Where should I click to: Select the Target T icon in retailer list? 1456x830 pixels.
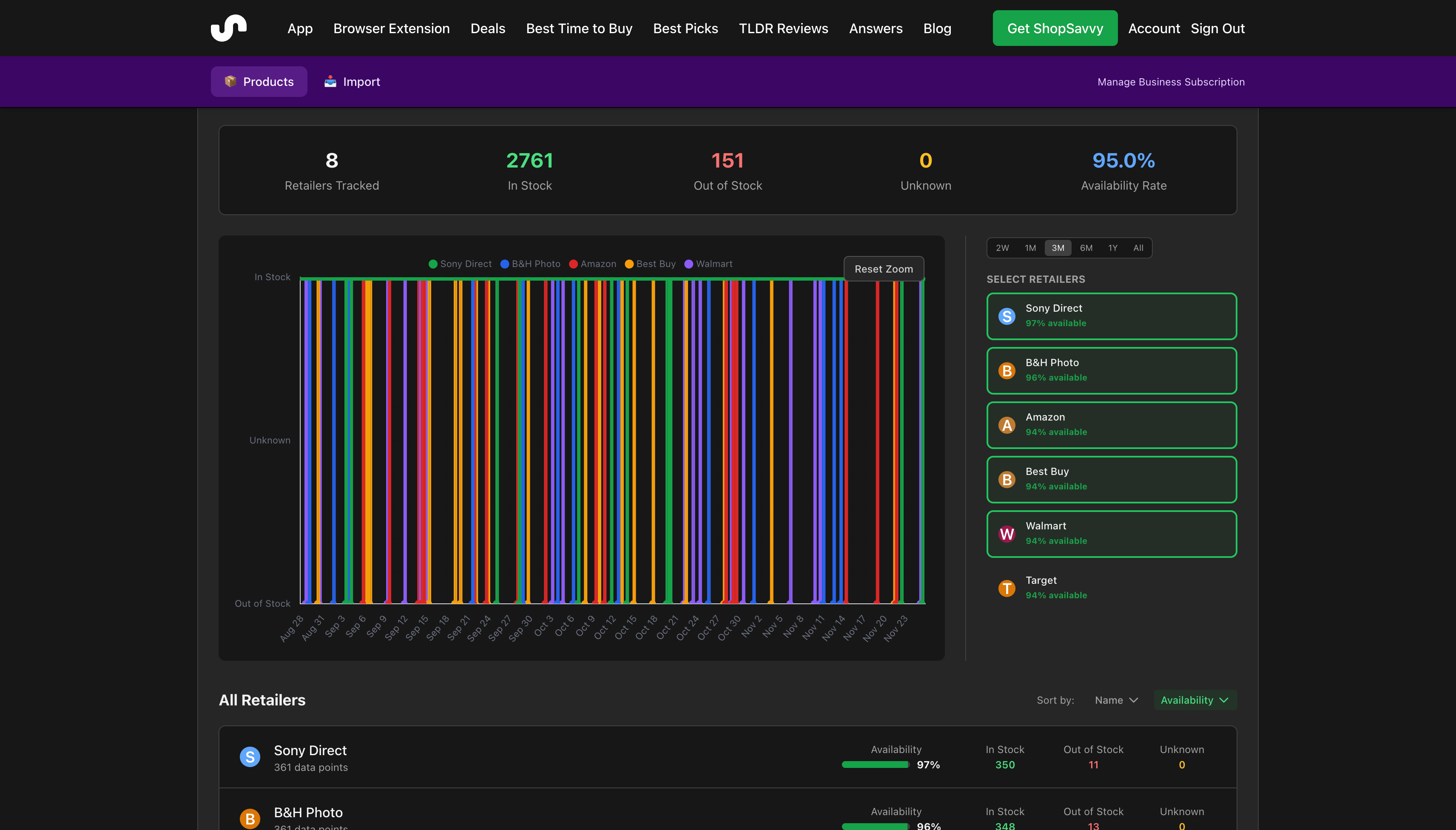(x=1006, y=588)
